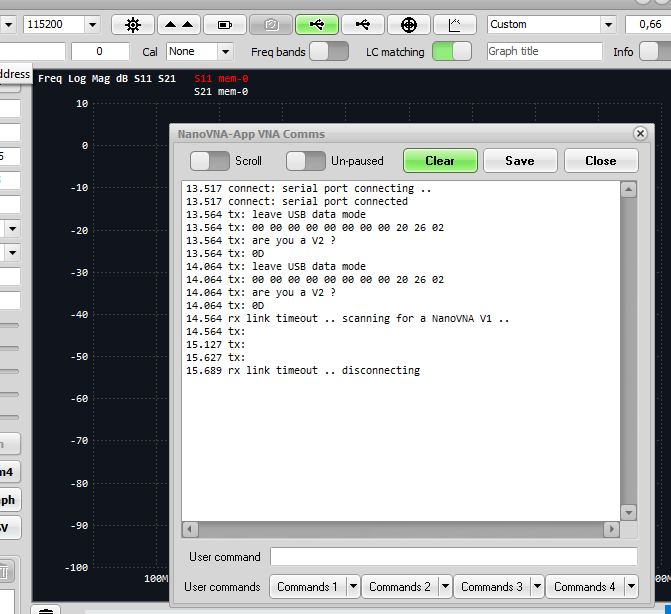Screen dimensions: 671x614
Task: Click the log horizontal scrollbar right arrow
Action: tap(611, 530)
